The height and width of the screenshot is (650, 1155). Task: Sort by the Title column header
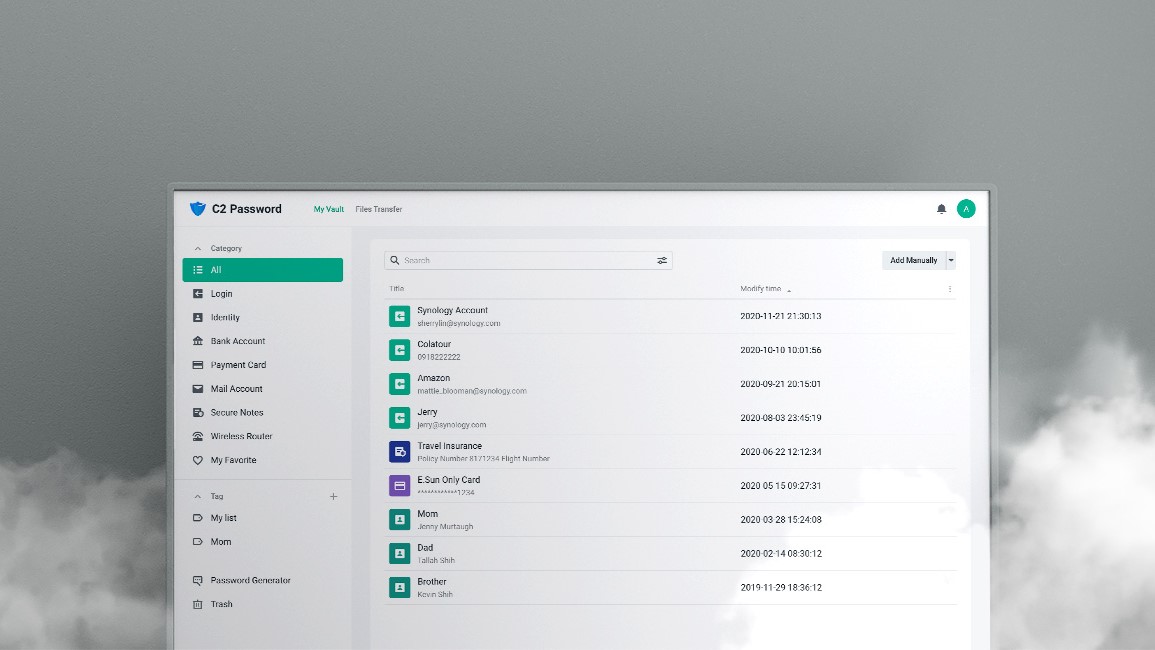click(396, 289)
